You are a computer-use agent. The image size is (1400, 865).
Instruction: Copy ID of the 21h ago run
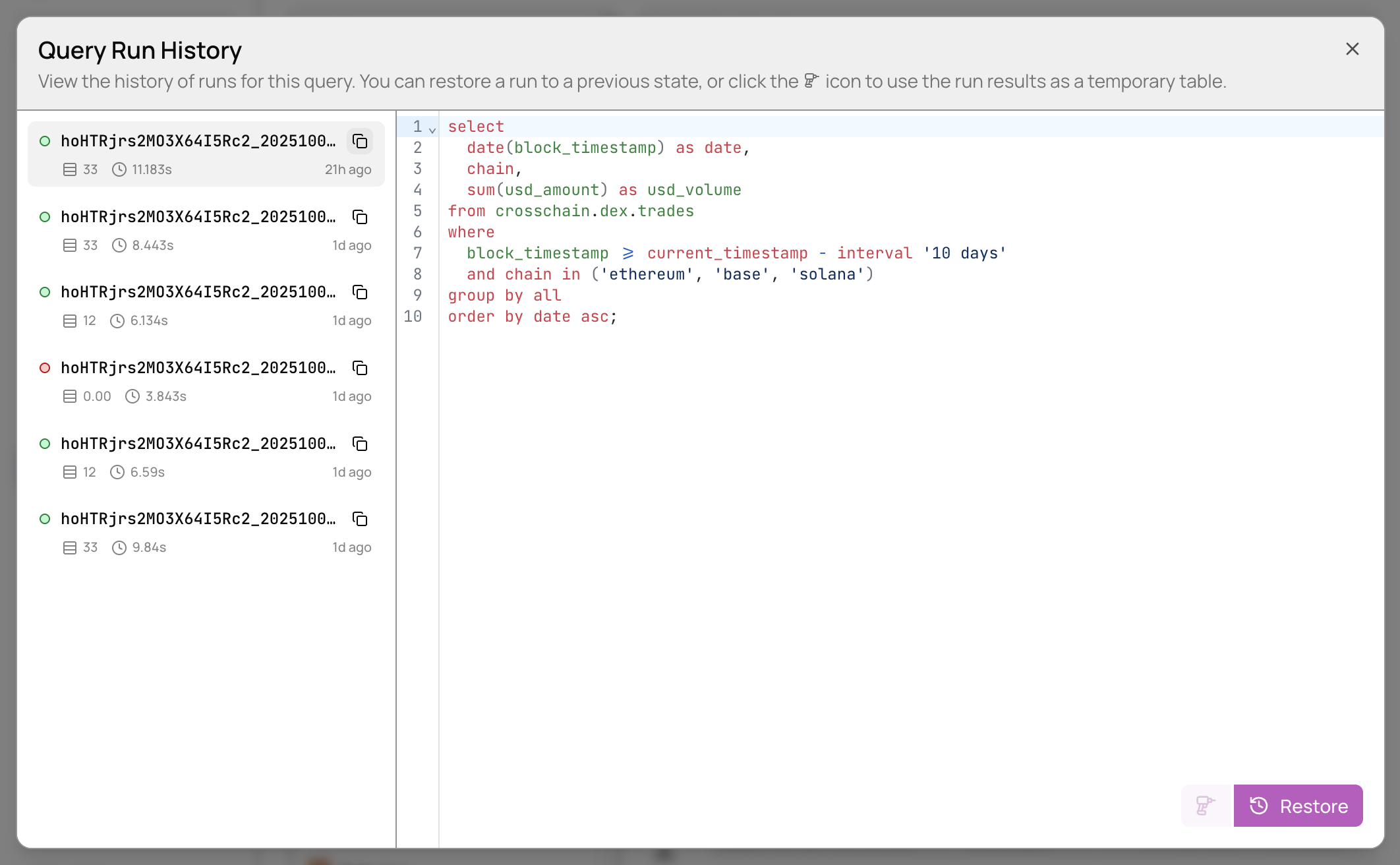(x=360, y=141)
